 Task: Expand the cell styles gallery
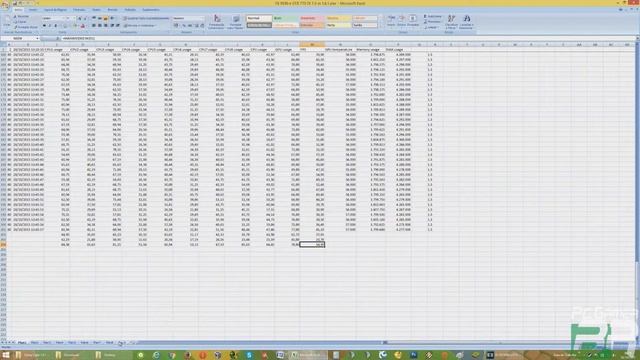(x=382, y=27)
